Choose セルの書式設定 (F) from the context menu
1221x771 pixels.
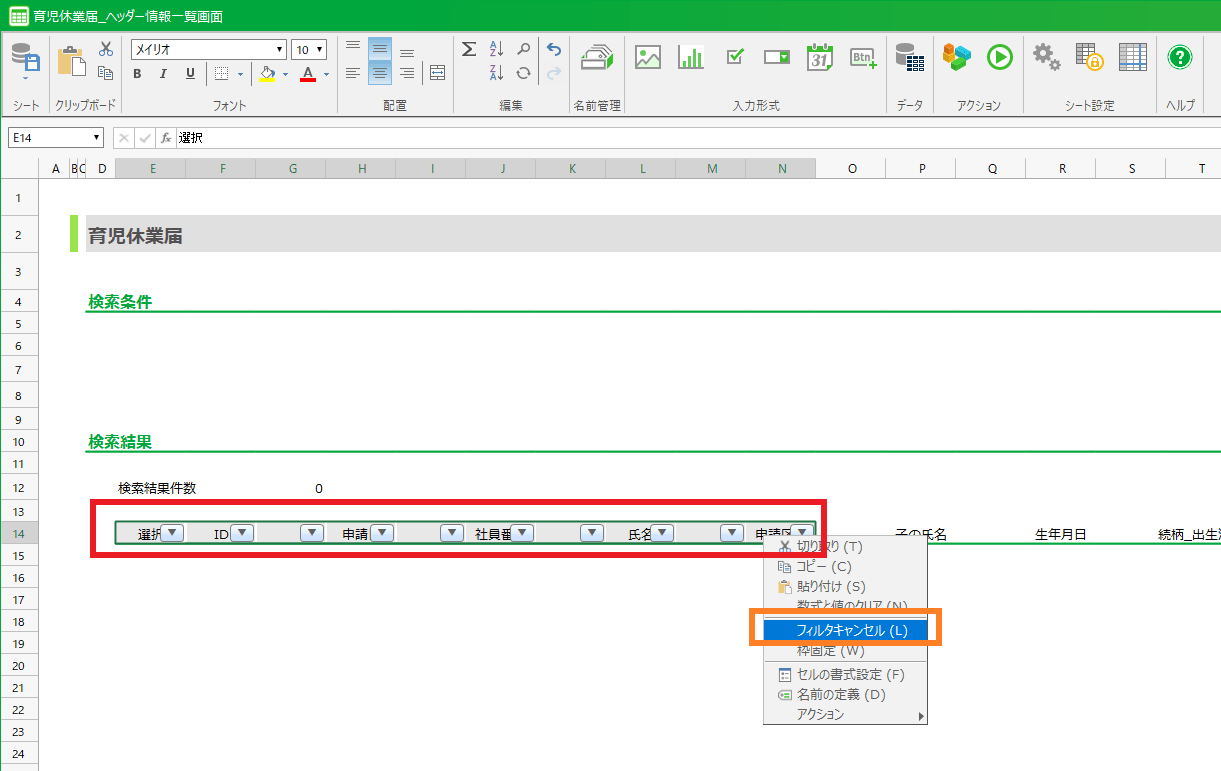850,674
